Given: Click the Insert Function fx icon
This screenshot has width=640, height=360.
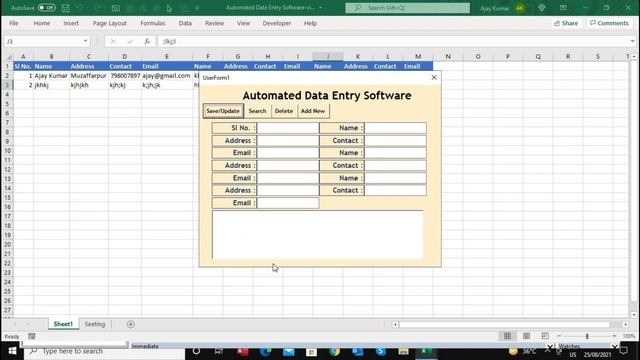Looking at the screenshot, I should [x=147, y=41].
